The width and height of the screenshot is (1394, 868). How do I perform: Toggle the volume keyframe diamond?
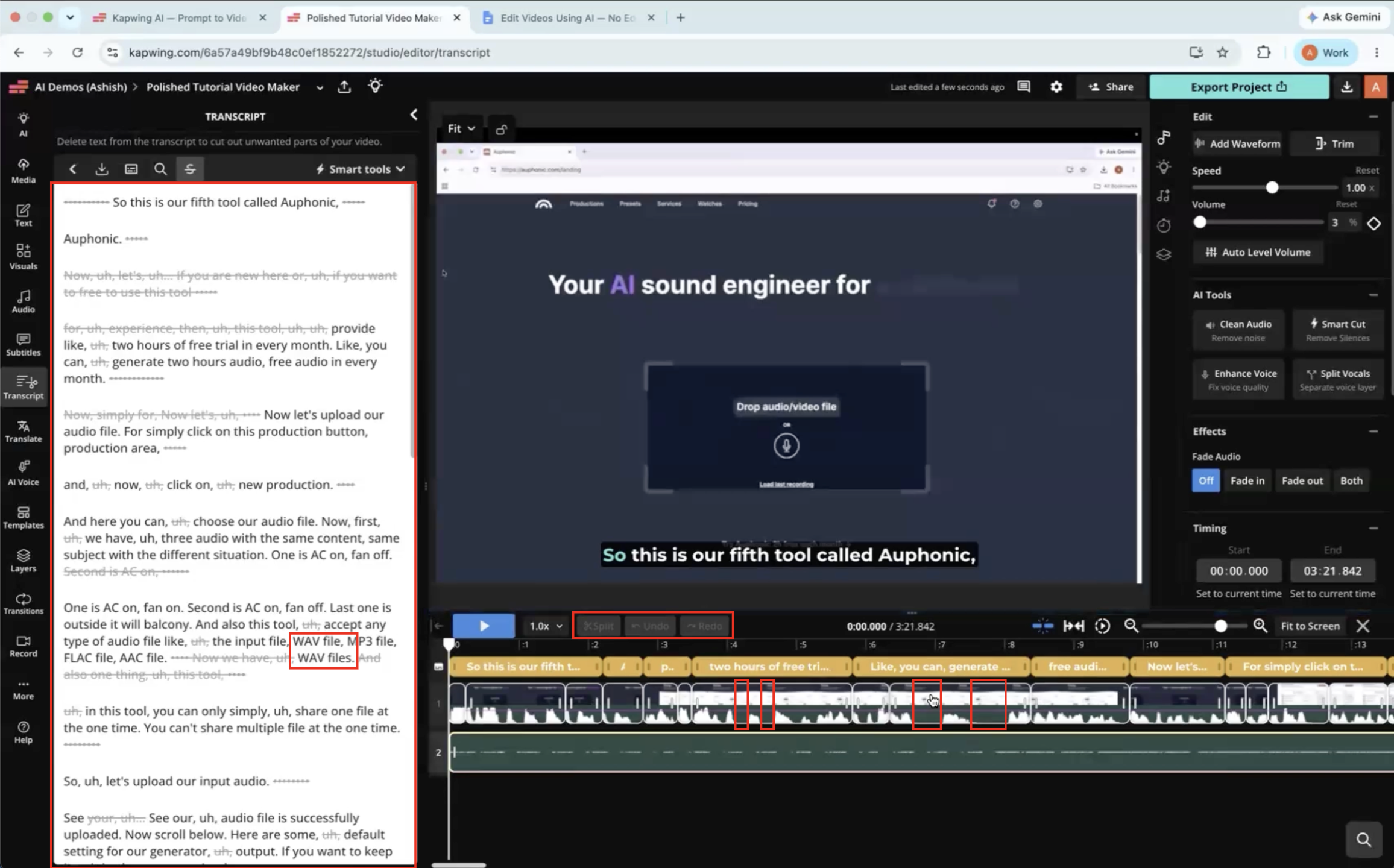1373,224
